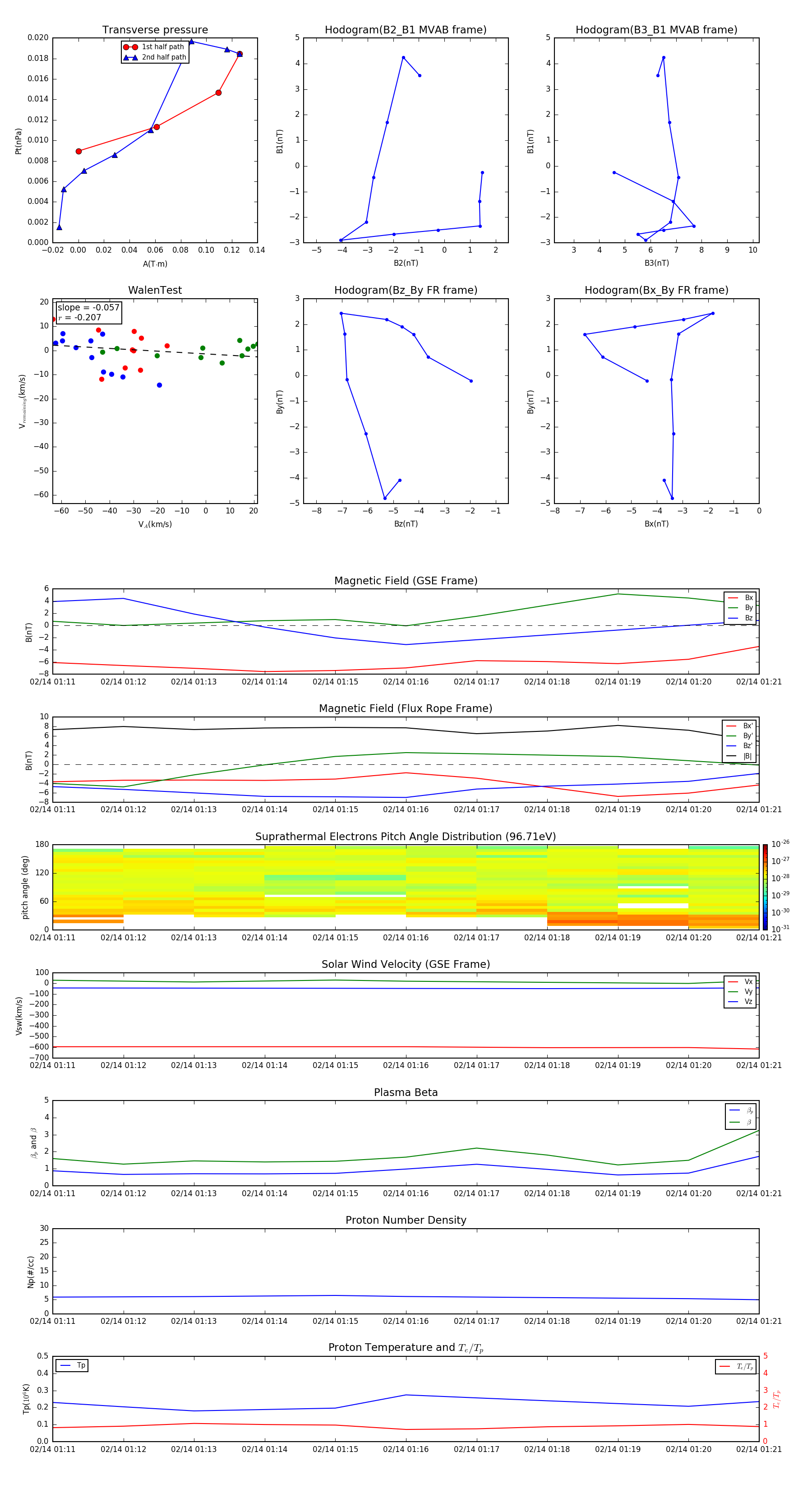Click the 'Np(#/cc)' y-axis label

31,1272
